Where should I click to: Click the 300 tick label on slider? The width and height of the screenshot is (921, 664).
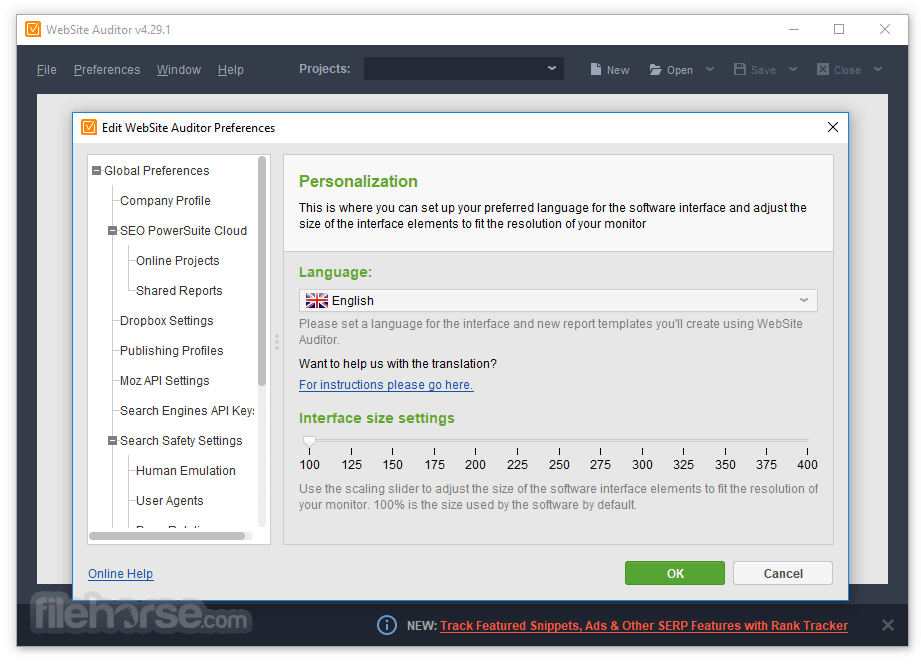tap(642, 464)
